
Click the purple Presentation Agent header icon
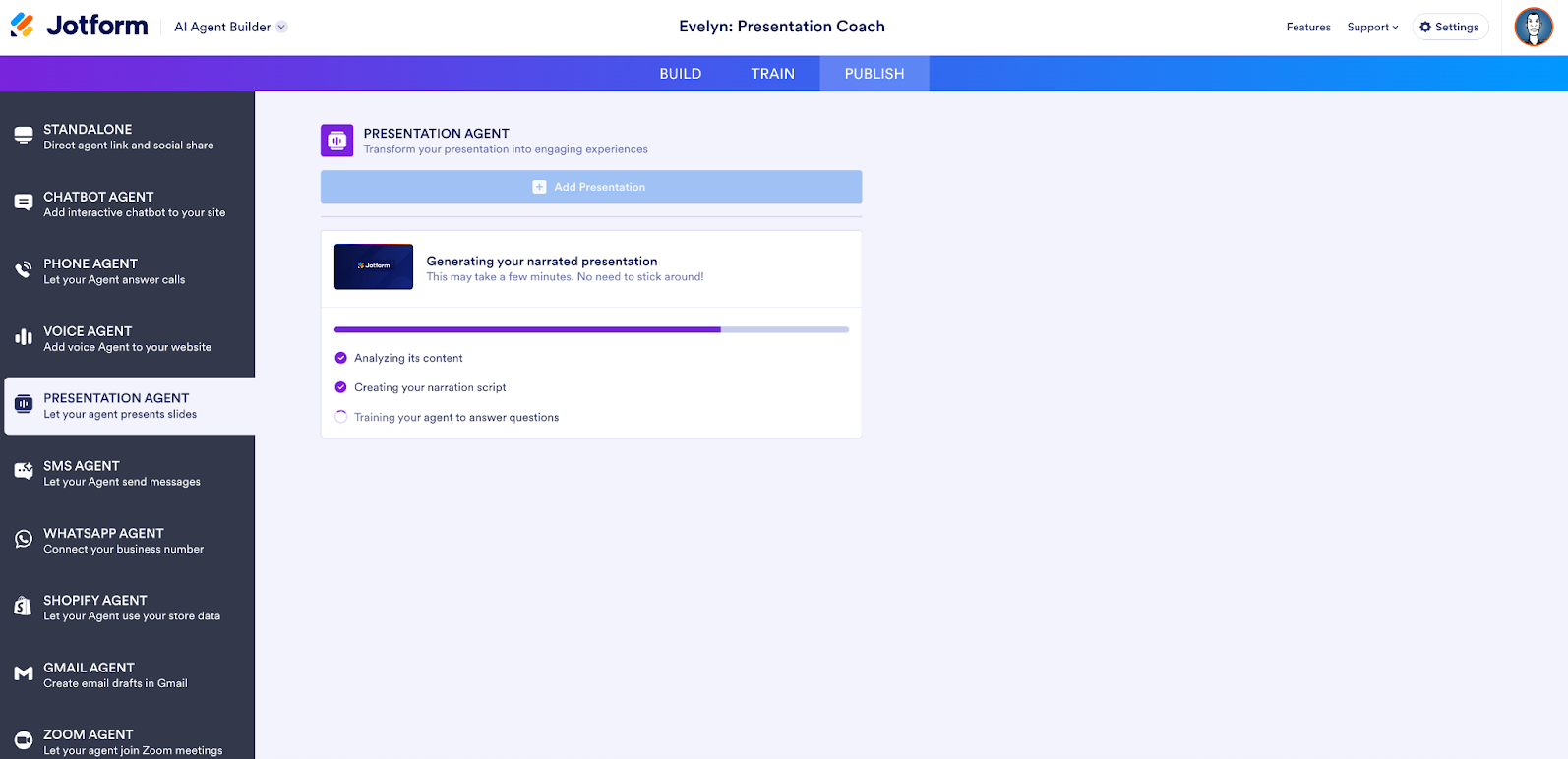(x=336, y=141)
